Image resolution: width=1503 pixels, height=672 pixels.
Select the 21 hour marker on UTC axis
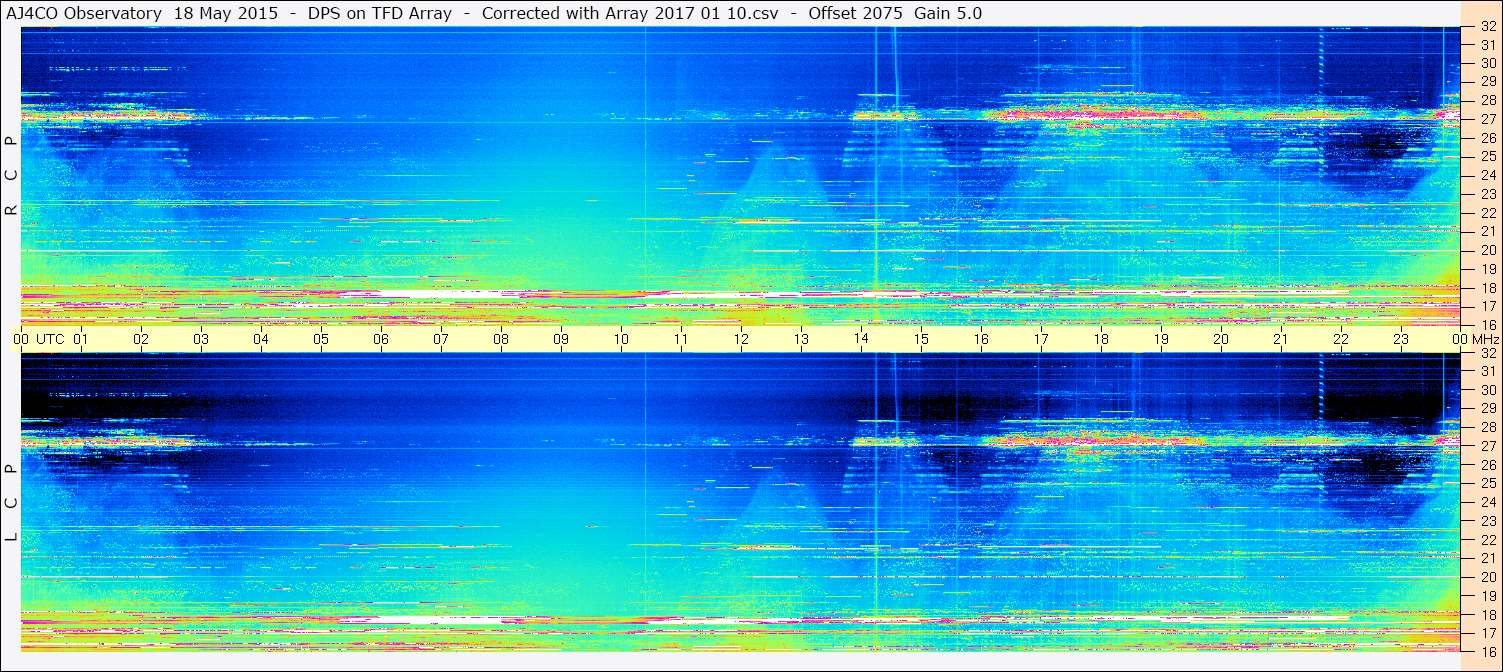tap(1281, 339)
